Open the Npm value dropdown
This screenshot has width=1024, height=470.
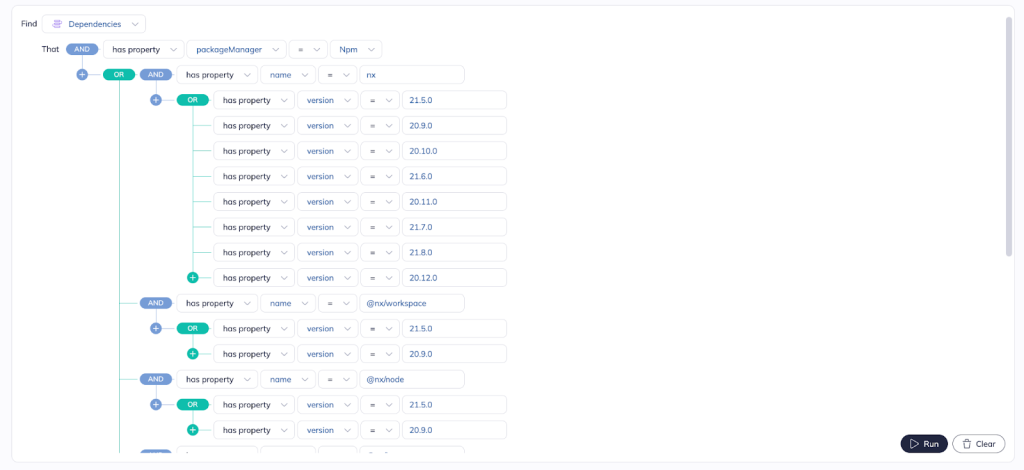pos(355,49)
